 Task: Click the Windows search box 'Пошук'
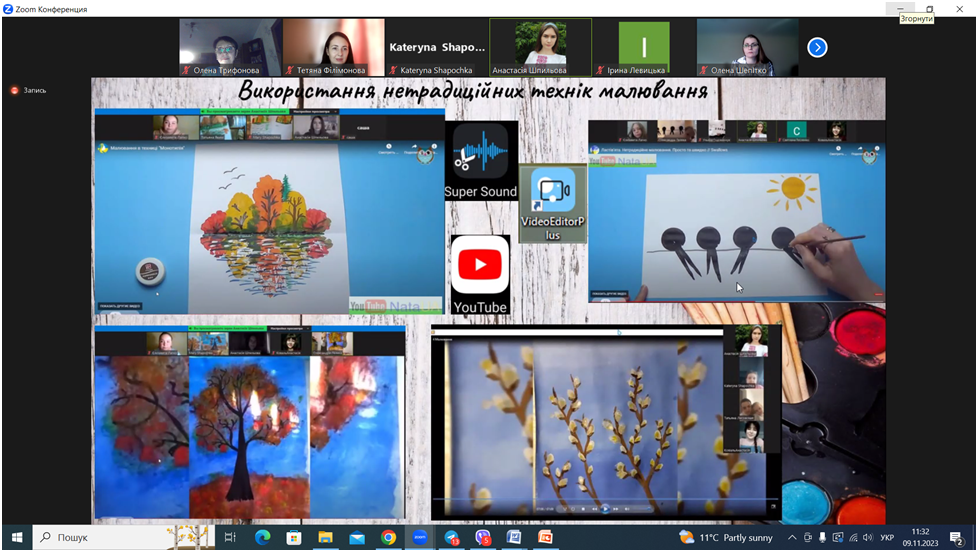pyautogui.click(x=100, y=538)
